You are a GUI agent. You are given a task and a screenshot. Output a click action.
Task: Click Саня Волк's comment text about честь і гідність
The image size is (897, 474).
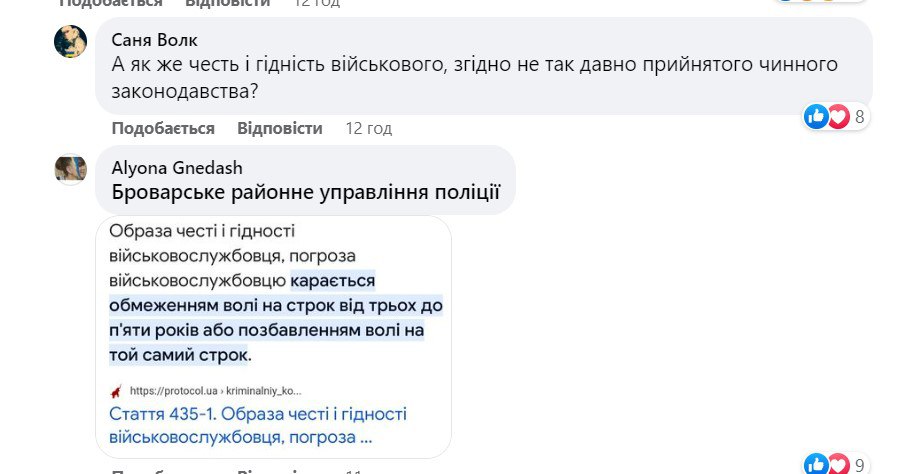point(470,76)
